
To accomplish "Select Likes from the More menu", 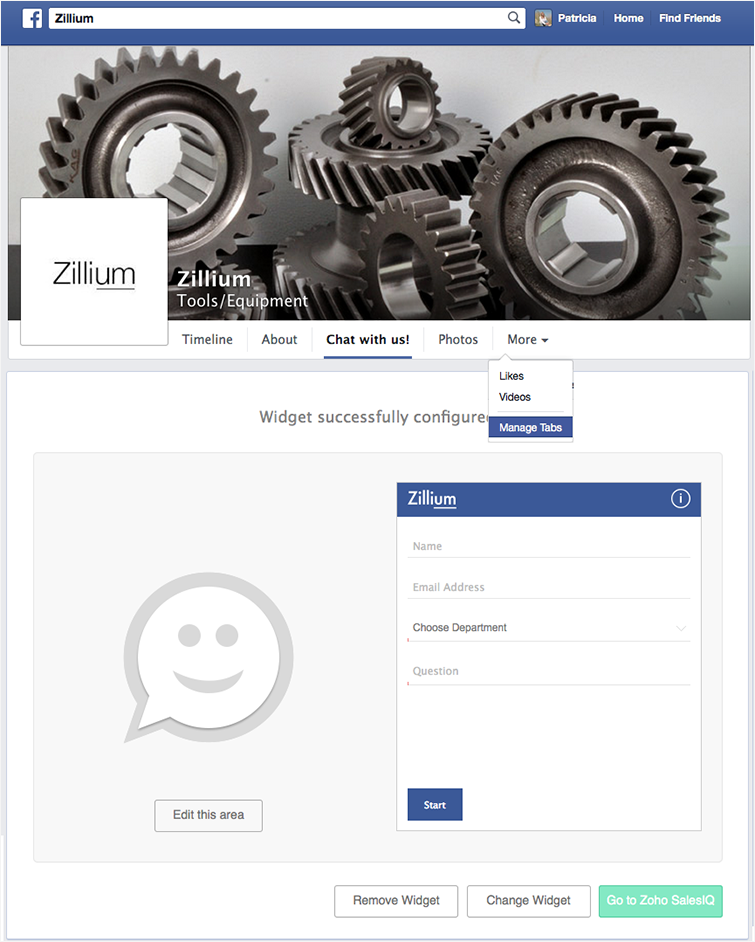I will pyautogui.click(x=511, y=375).
